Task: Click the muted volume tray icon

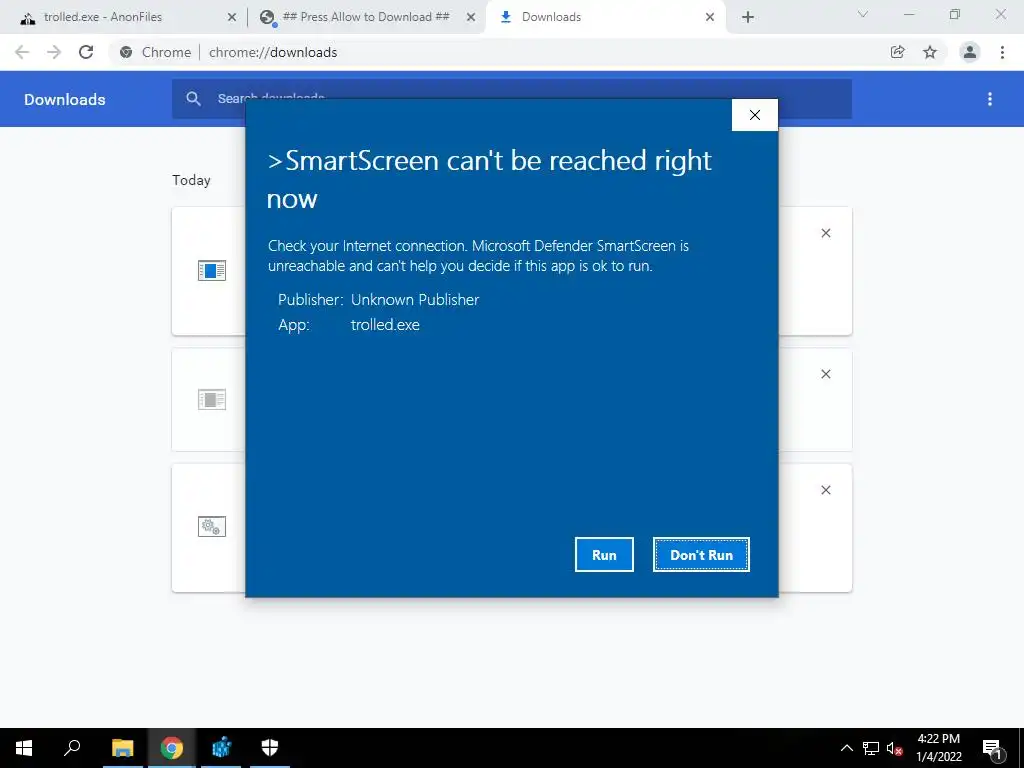Action: pyautogui.click(x=894, y=748)
